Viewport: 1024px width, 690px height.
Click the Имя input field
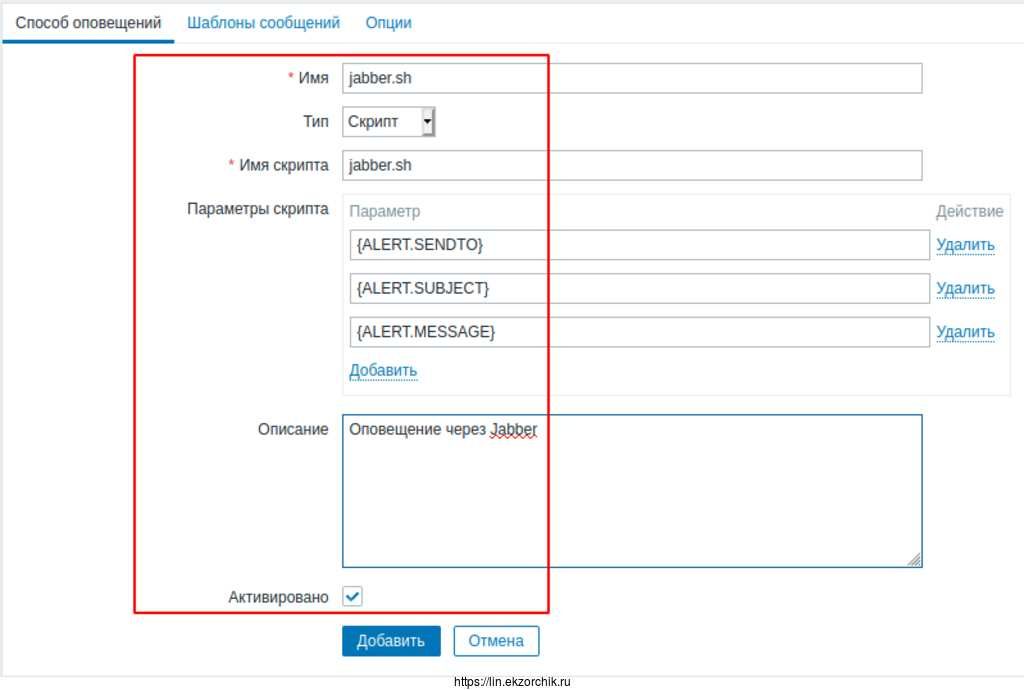coord(631,78)
